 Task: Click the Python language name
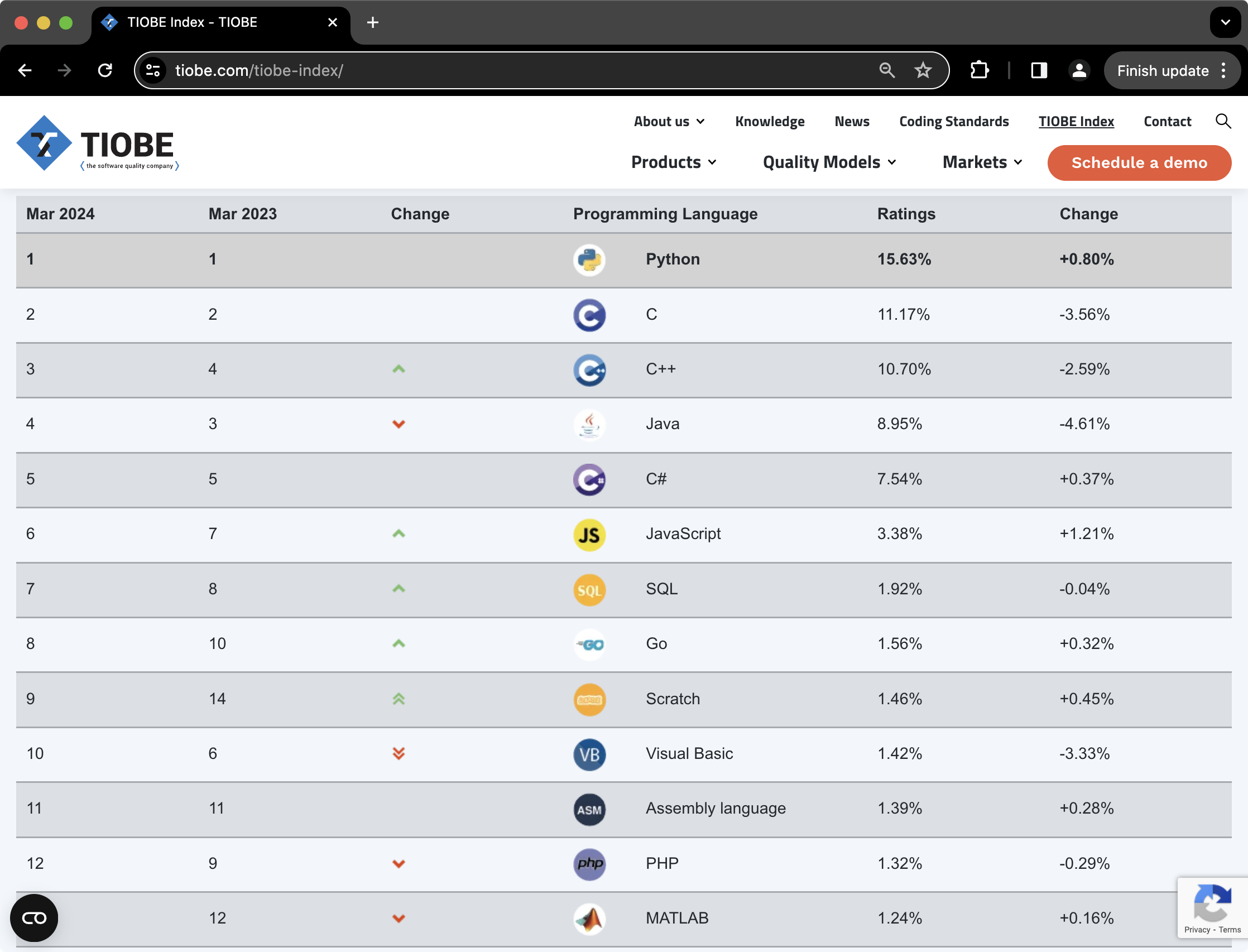[673, 259]
